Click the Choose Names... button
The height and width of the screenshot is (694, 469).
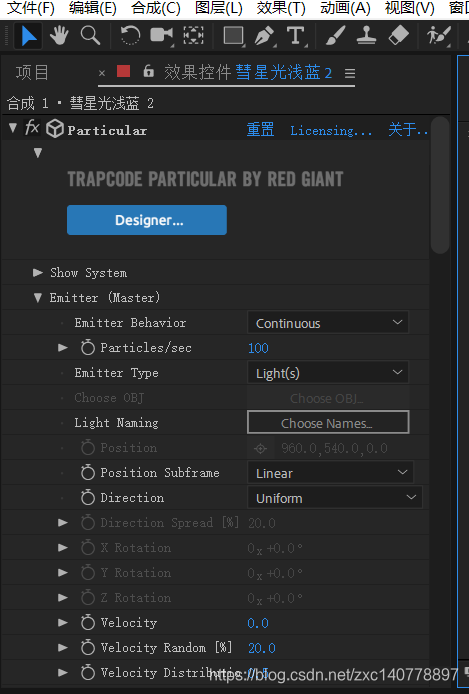[x=328, y=422]
